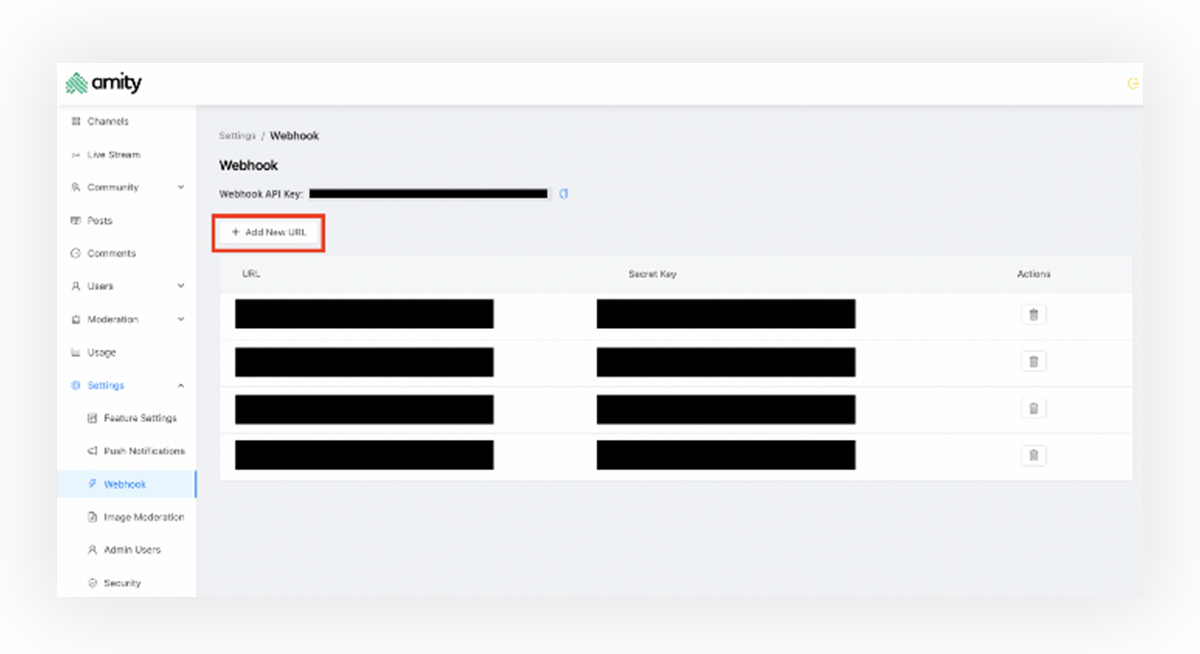This screenshot has height=654, width=1200.
Task: Select Webhook submenu item
Action: pos(126,484)
